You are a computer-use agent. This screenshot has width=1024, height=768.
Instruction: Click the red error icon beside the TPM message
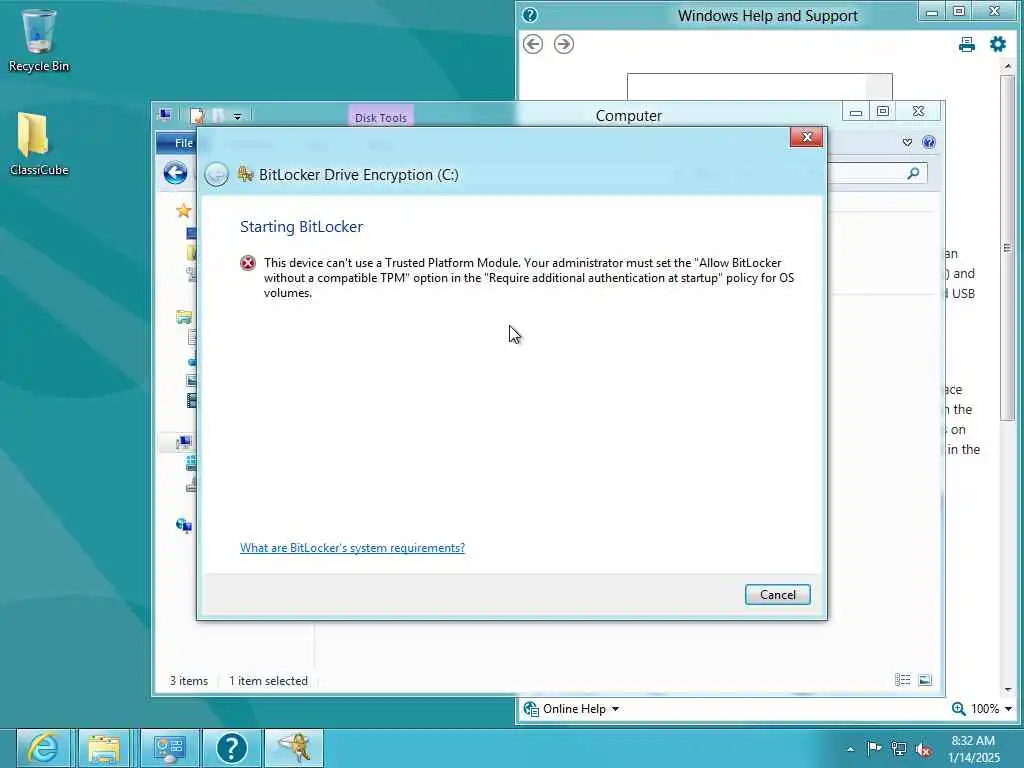(x=248, y=263)
